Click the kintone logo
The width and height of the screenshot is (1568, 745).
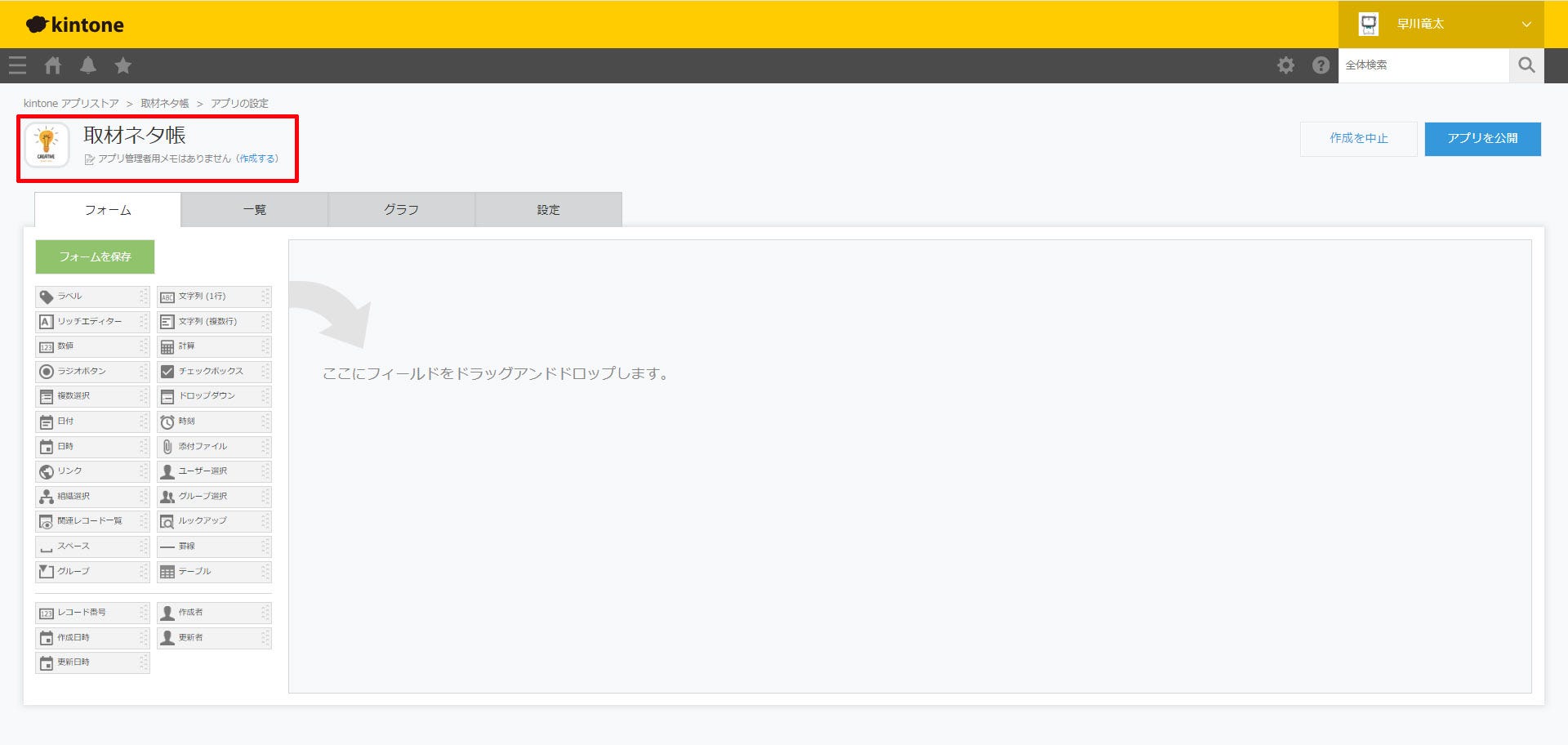pos(75,25)
